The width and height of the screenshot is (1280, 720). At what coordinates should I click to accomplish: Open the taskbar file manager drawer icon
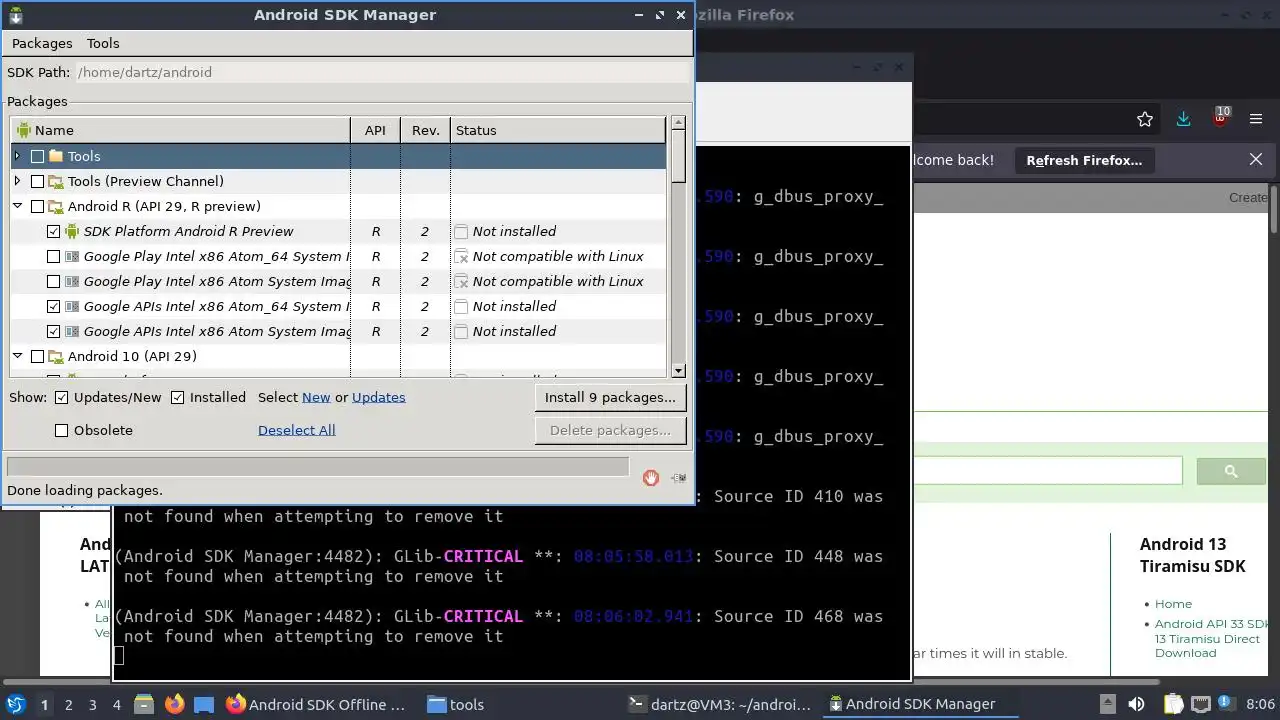144,704
